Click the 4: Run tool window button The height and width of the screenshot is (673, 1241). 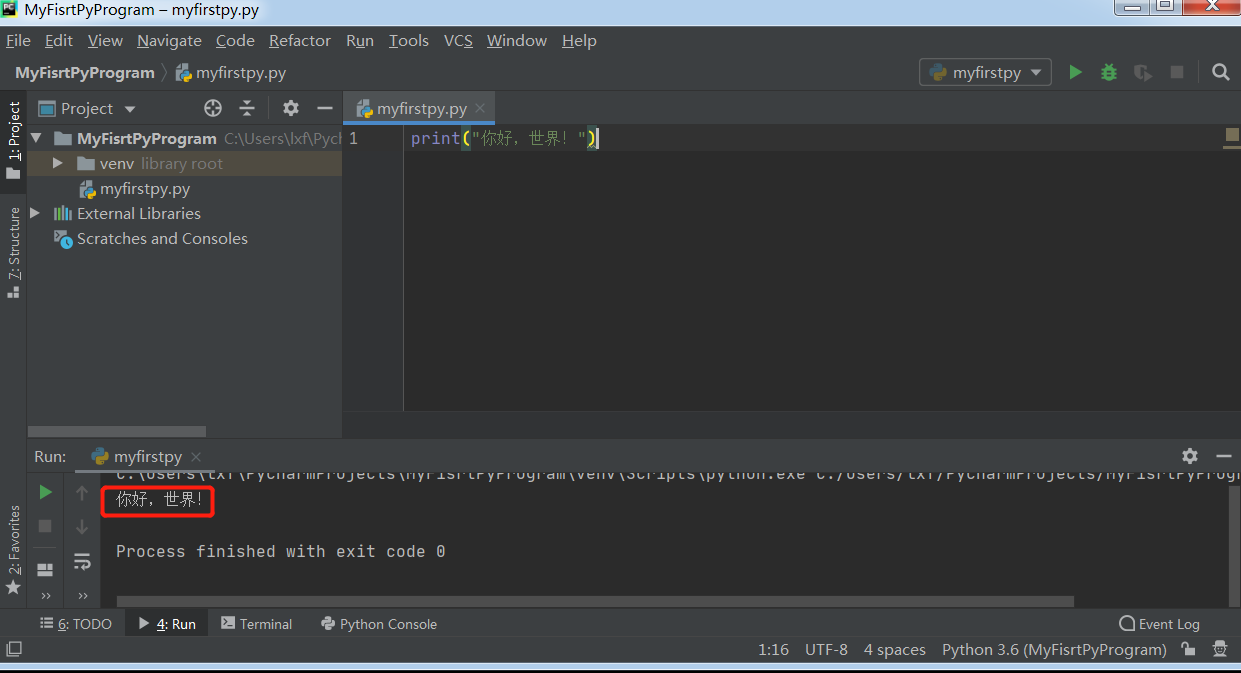click(x=167, y=624)
